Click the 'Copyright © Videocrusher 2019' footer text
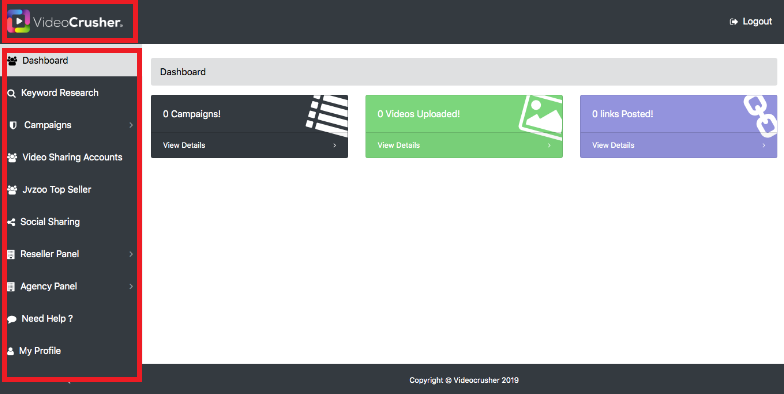This screenshot has height=394, width=784. point(464,380)
